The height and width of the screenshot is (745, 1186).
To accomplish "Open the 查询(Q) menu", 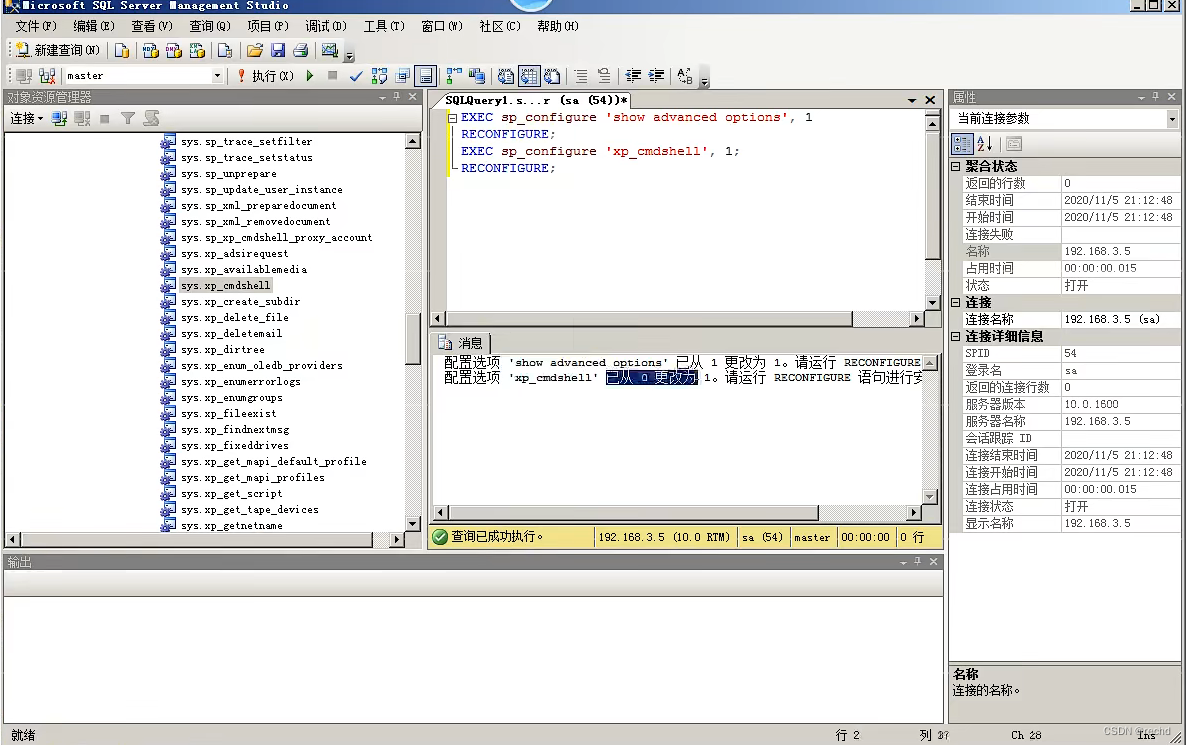I will 210,26.
